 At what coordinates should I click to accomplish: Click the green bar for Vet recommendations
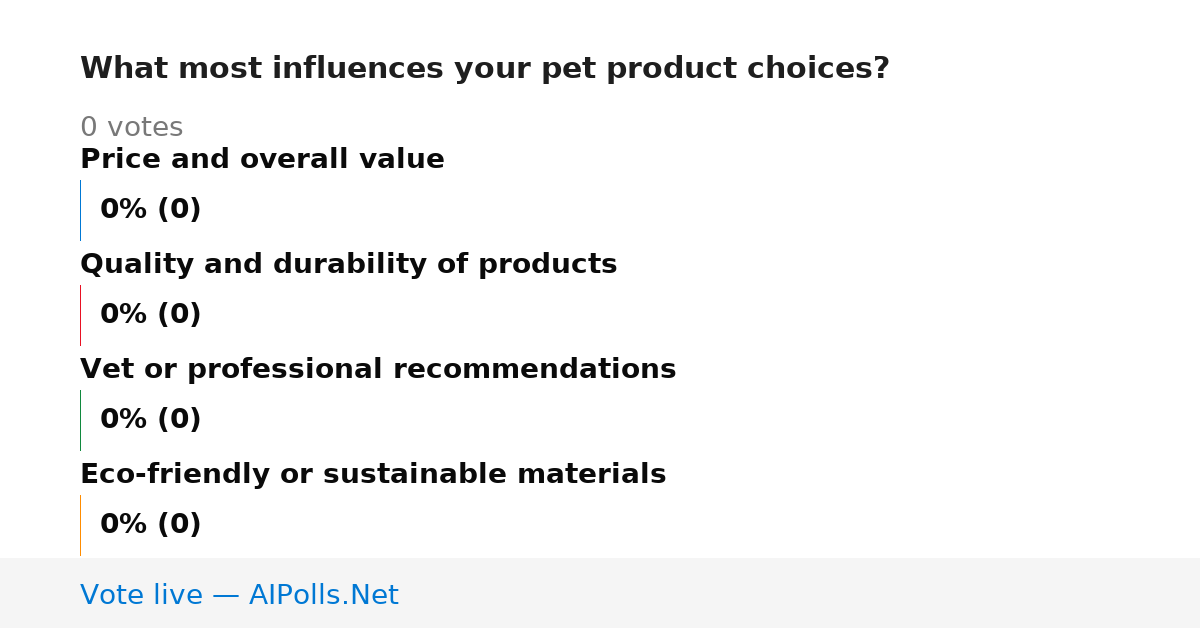80,420
